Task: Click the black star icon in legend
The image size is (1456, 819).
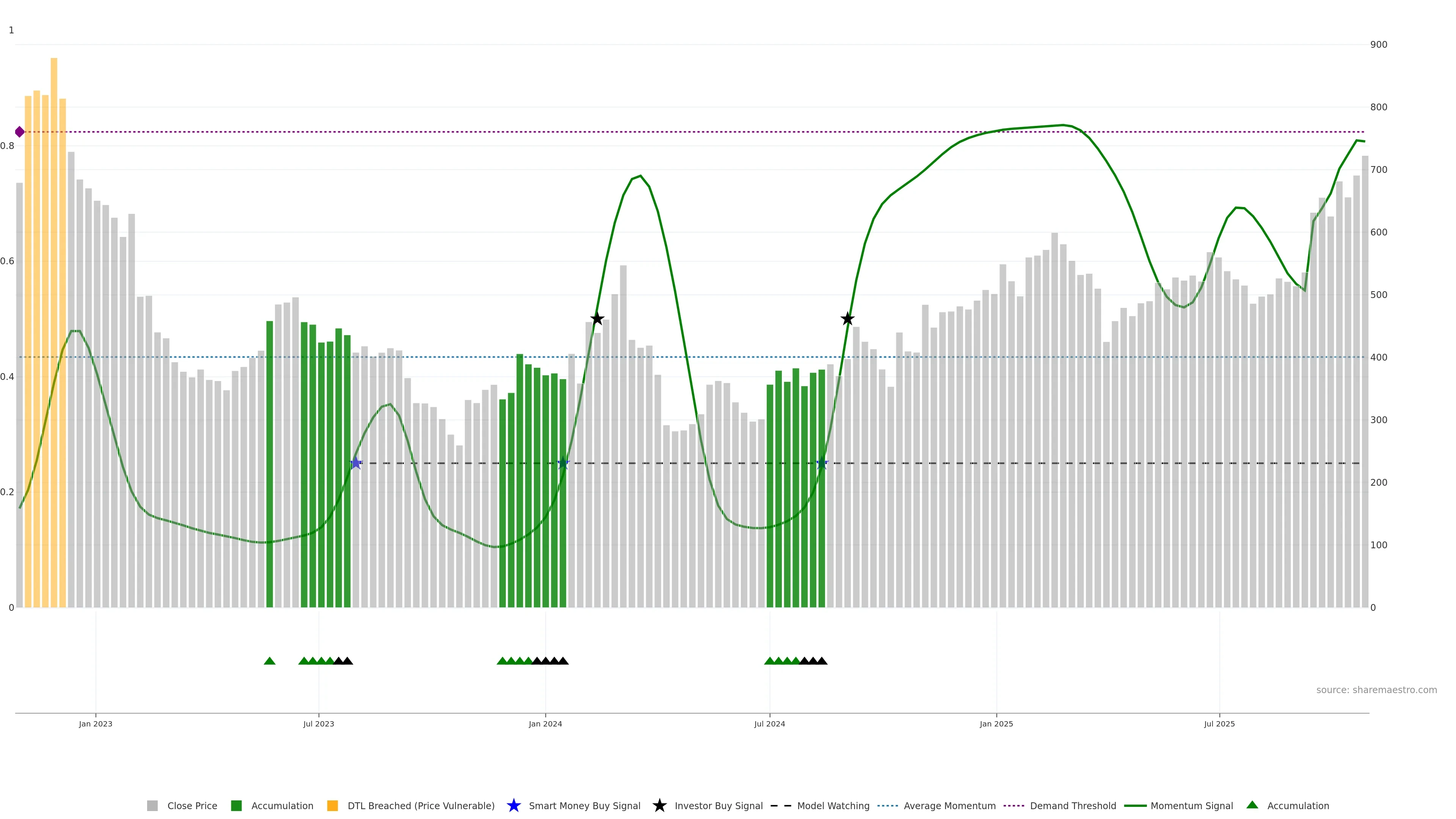Action: 659,805
